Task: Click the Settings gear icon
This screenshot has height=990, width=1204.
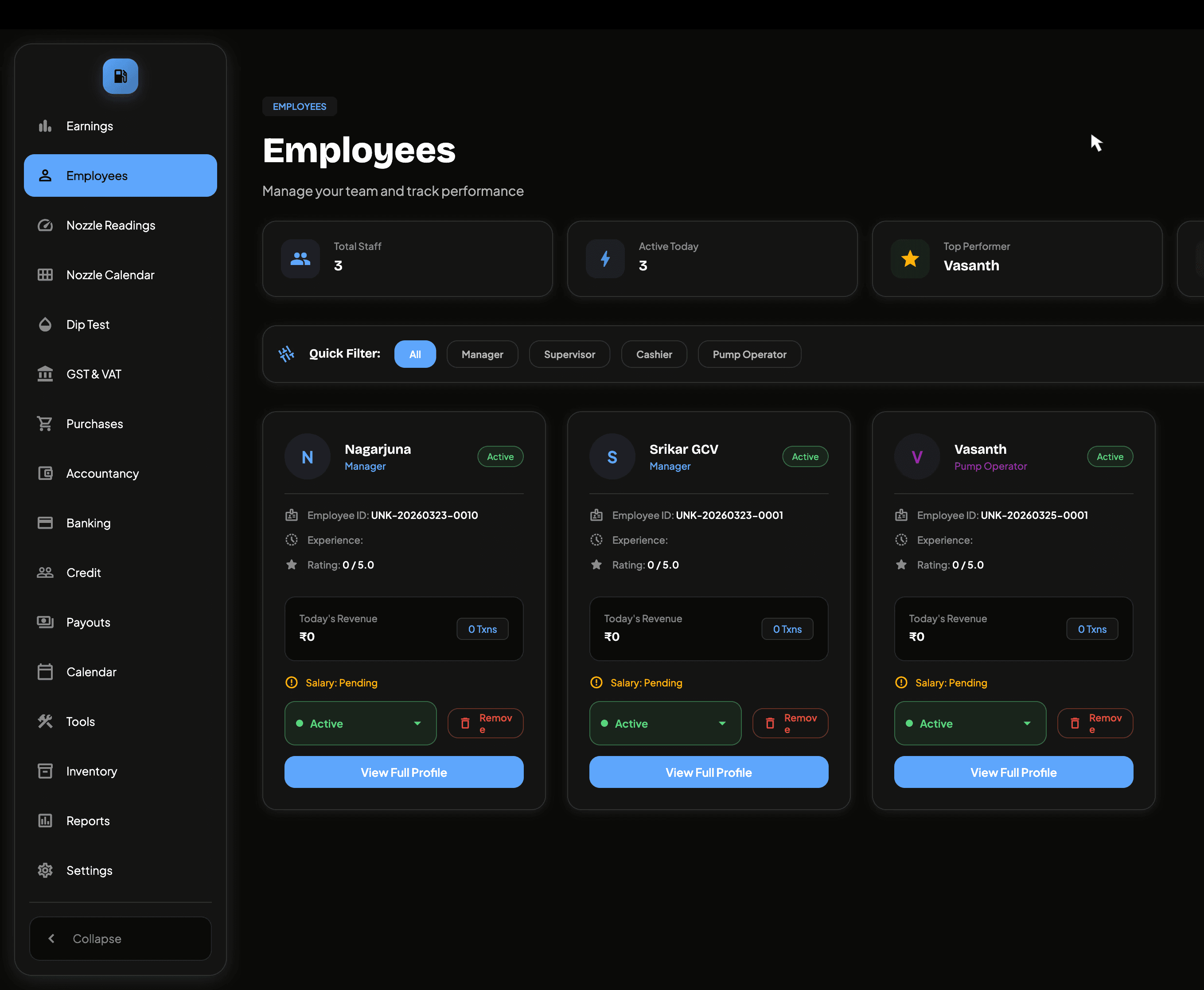Action: pos(45,870)
